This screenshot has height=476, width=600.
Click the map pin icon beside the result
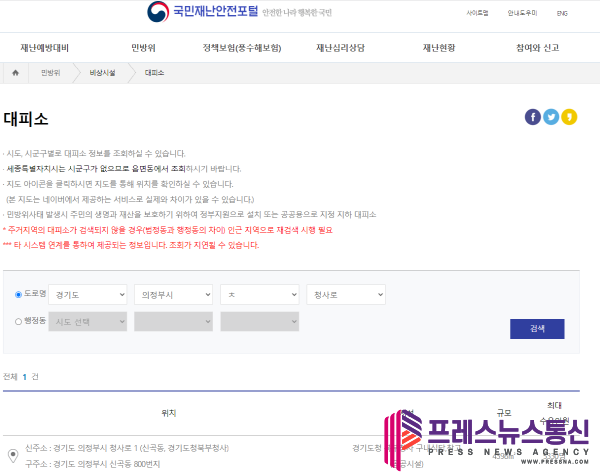coord(11,457)
